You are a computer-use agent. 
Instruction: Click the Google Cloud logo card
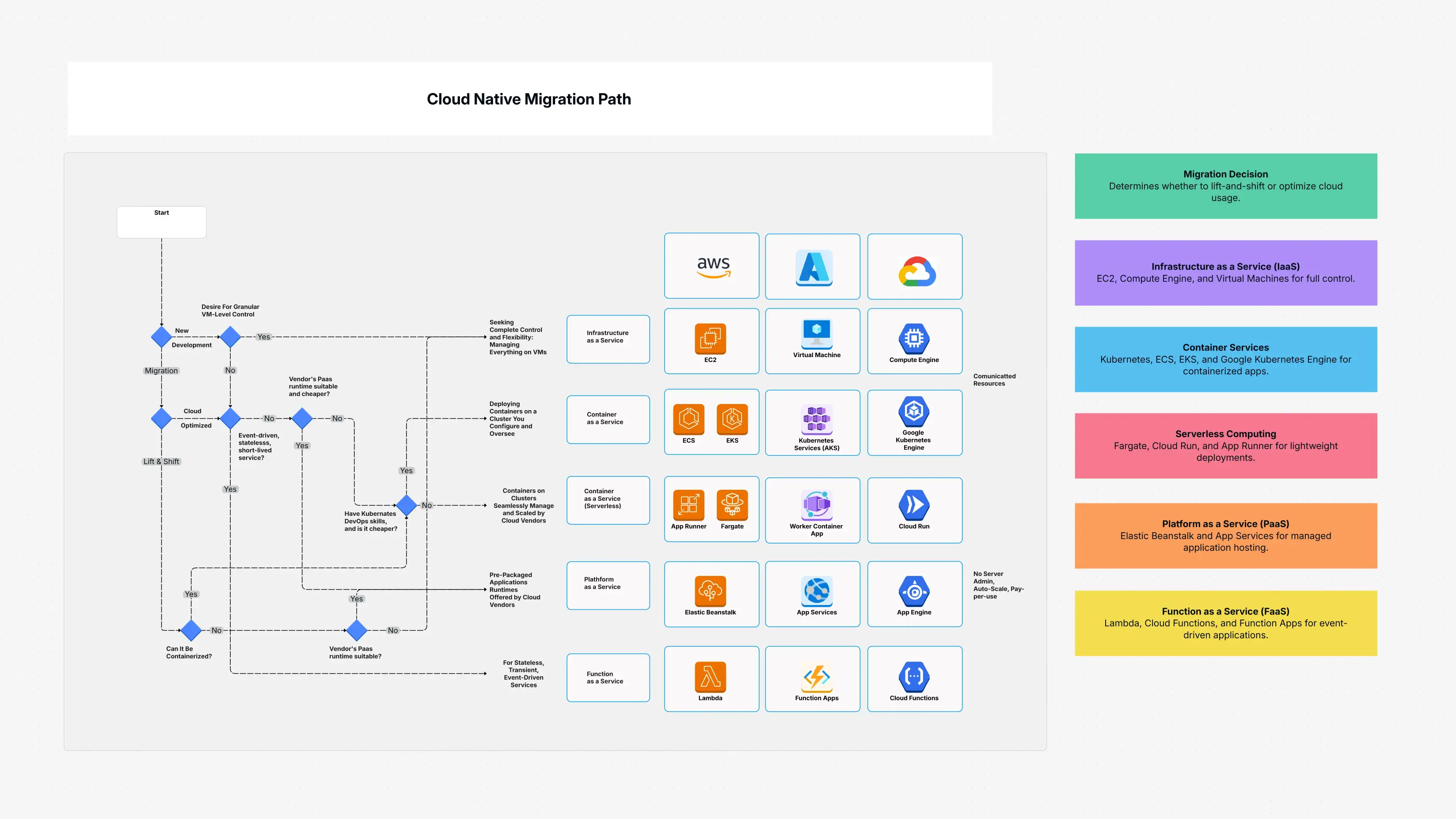[x=915, y=266]
